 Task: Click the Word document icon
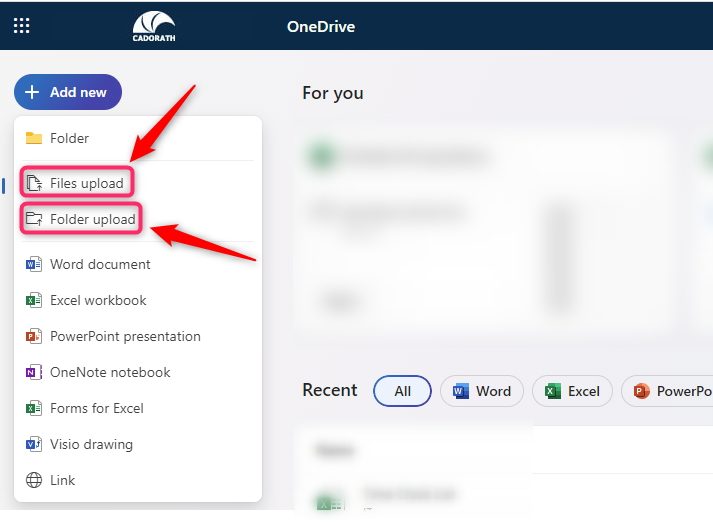click(x=34, y=264)
